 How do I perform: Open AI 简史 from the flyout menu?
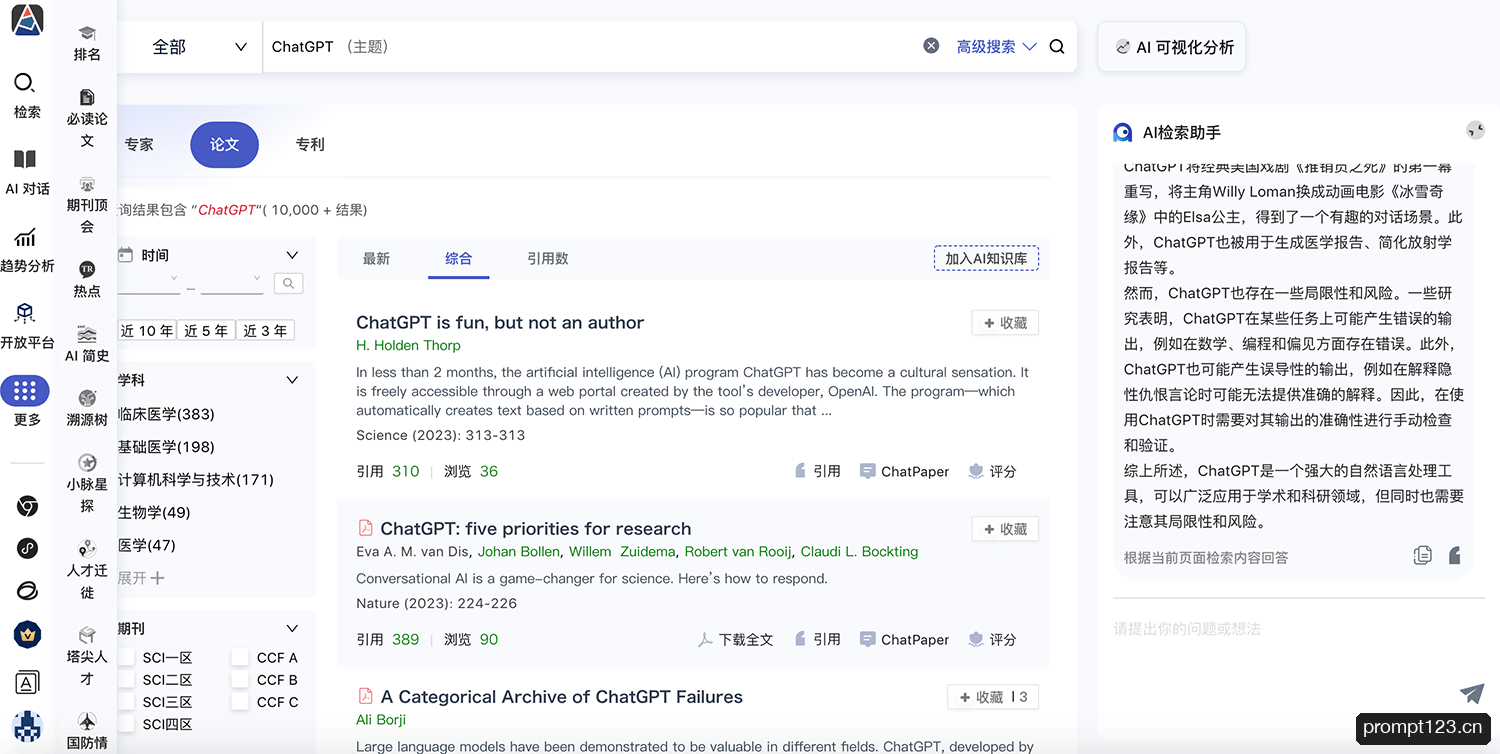tap(87, 344)
